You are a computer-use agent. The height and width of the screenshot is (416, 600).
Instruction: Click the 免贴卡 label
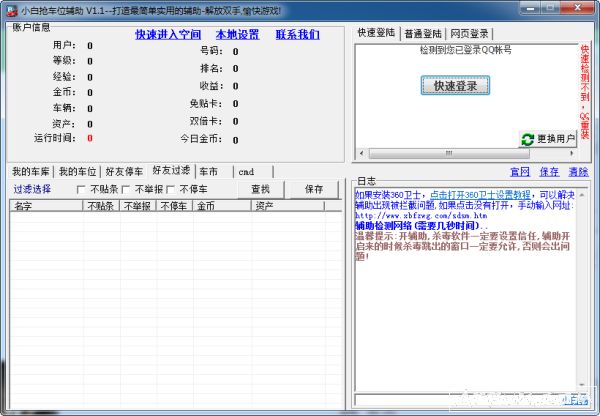pyautogui.click(x=207, y=104)
